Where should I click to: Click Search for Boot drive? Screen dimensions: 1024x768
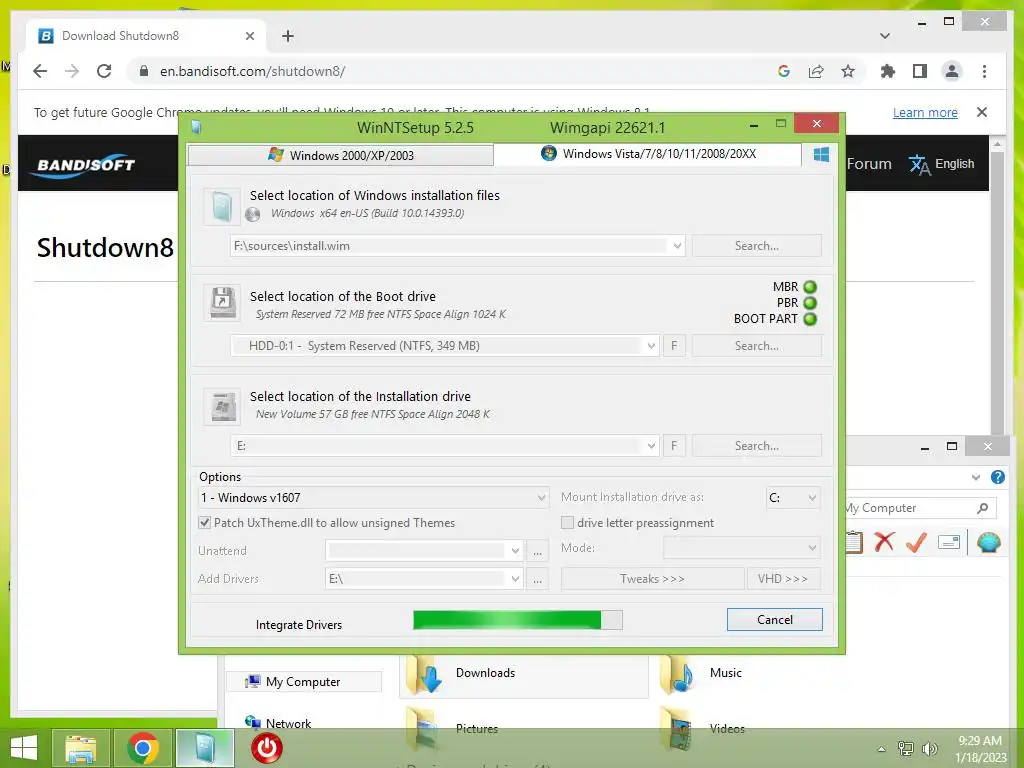tap(757, 346)
